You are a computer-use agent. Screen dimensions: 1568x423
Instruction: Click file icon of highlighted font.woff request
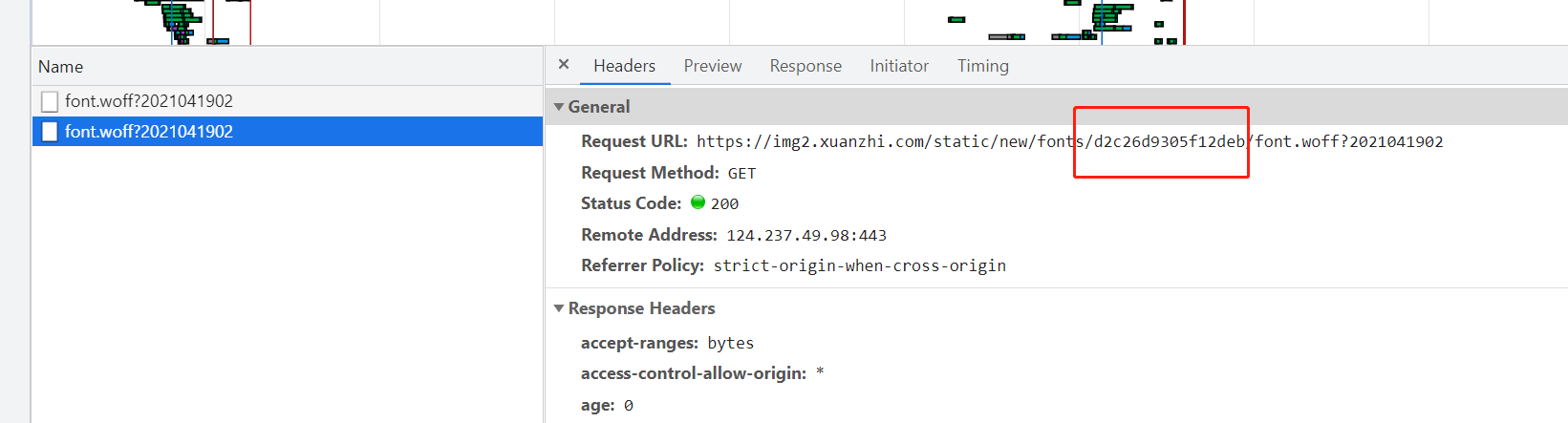tap(50, 132)
